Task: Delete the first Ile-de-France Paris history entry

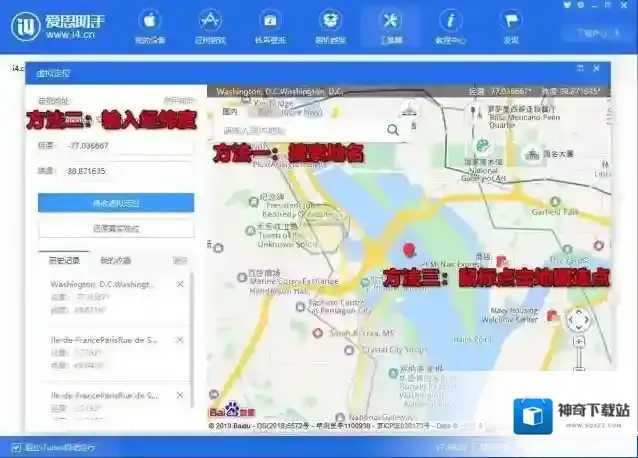Action: (180, 340)
